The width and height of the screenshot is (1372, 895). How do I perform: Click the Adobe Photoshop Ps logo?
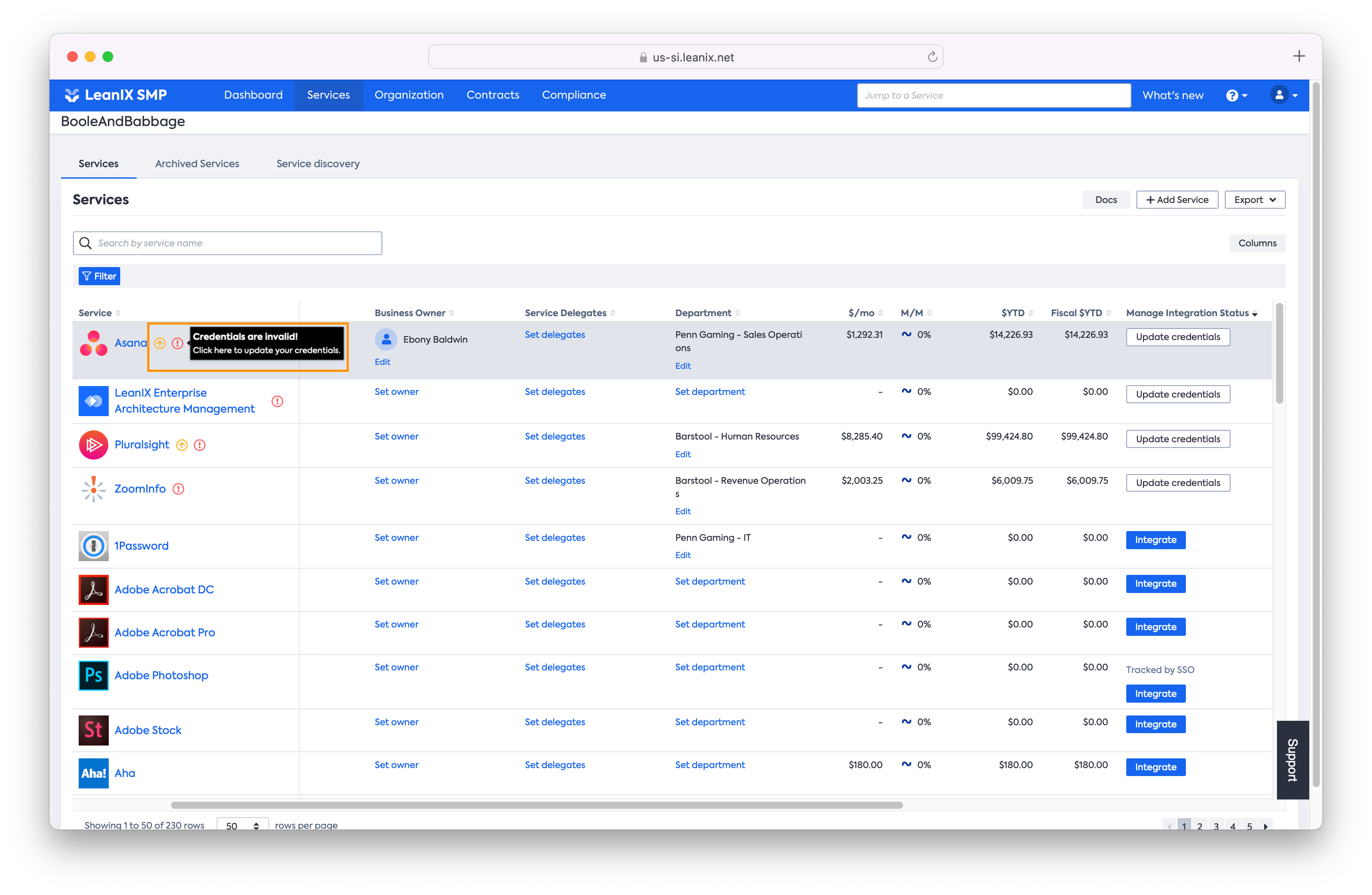pos(93,675)
